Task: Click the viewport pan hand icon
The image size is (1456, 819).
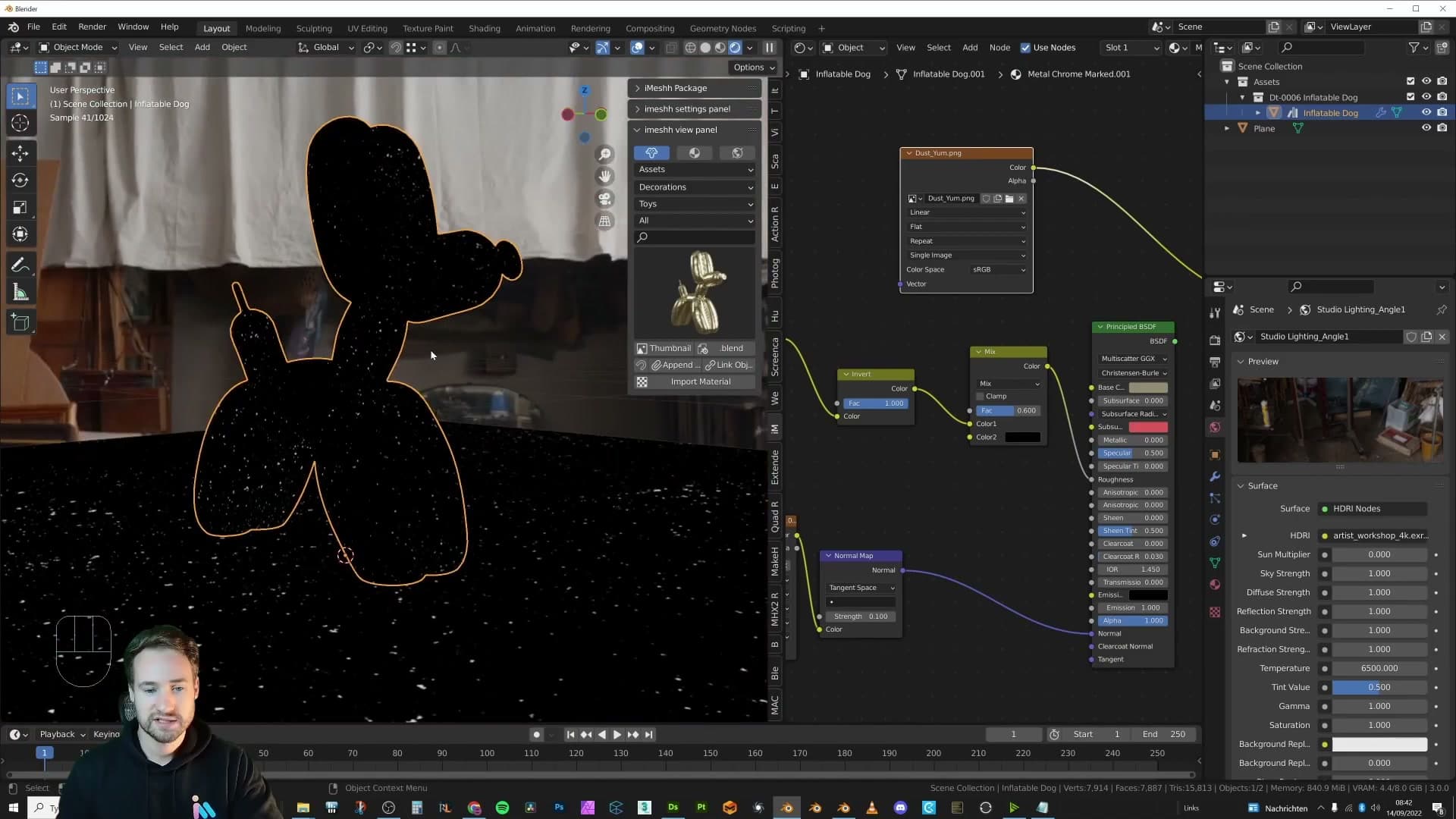Action: (x=604, y=177)
